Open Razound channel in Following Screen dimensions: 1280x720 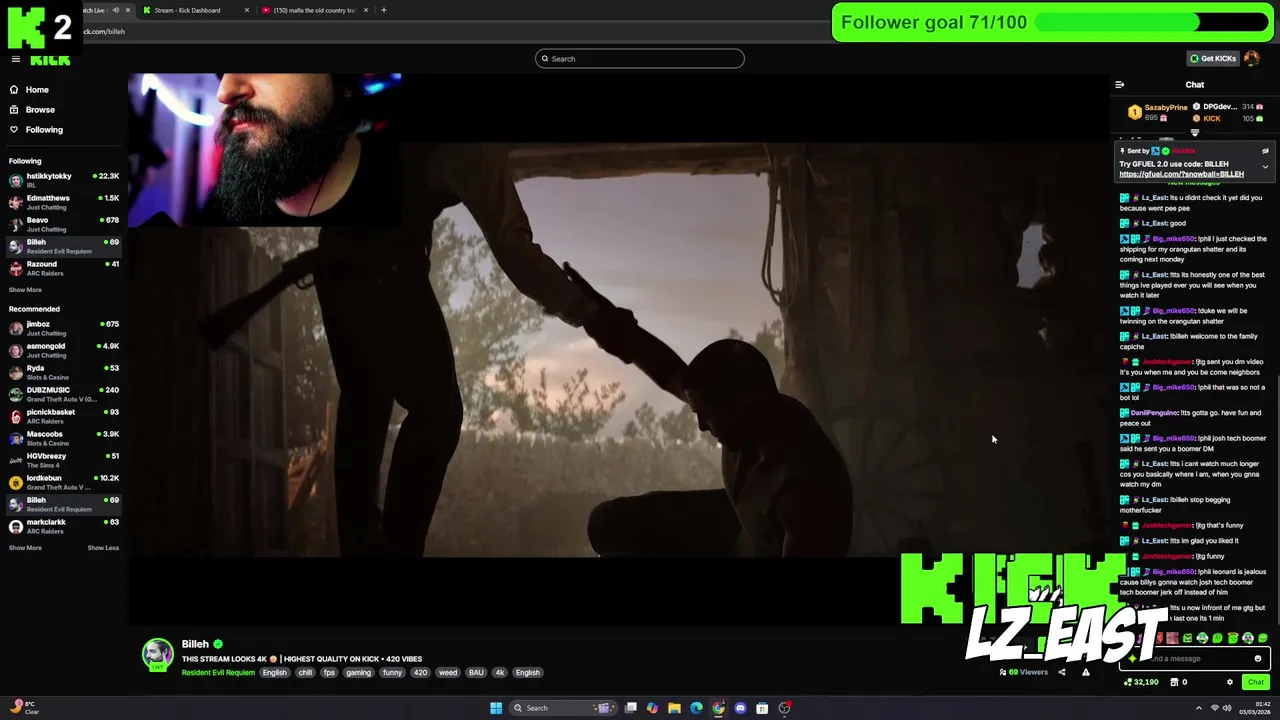63,268
